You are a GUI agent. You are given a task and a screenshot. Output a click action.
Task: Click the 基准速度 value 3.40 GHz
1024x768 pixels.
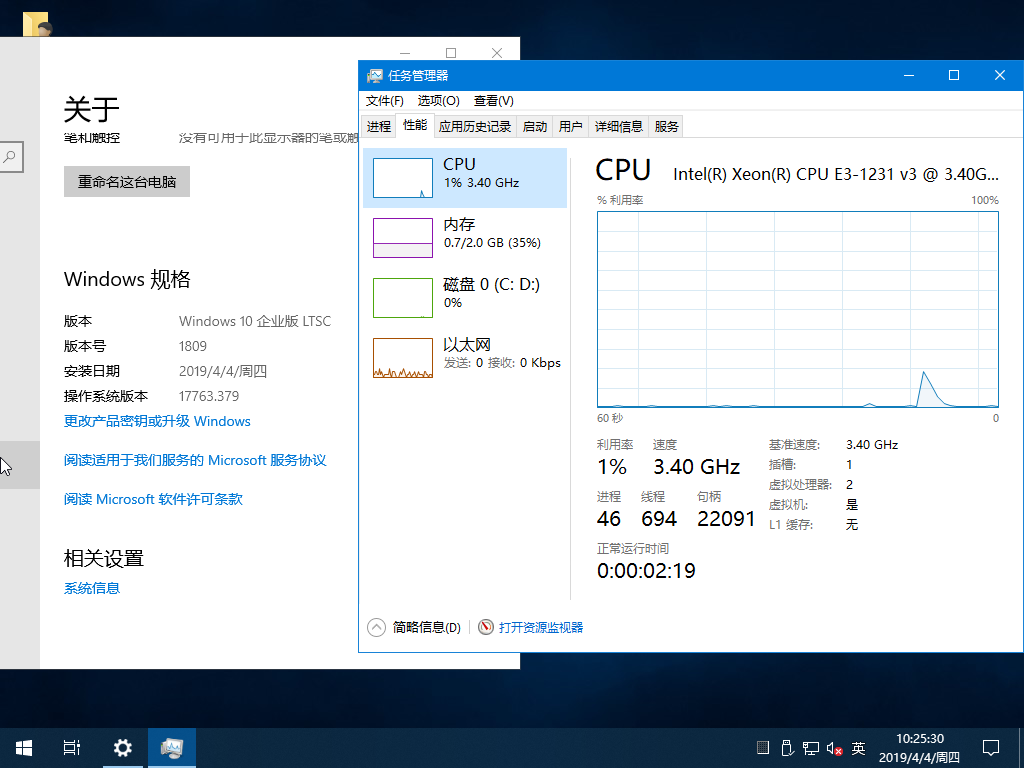pyautogui.click(x=872, y=445)
